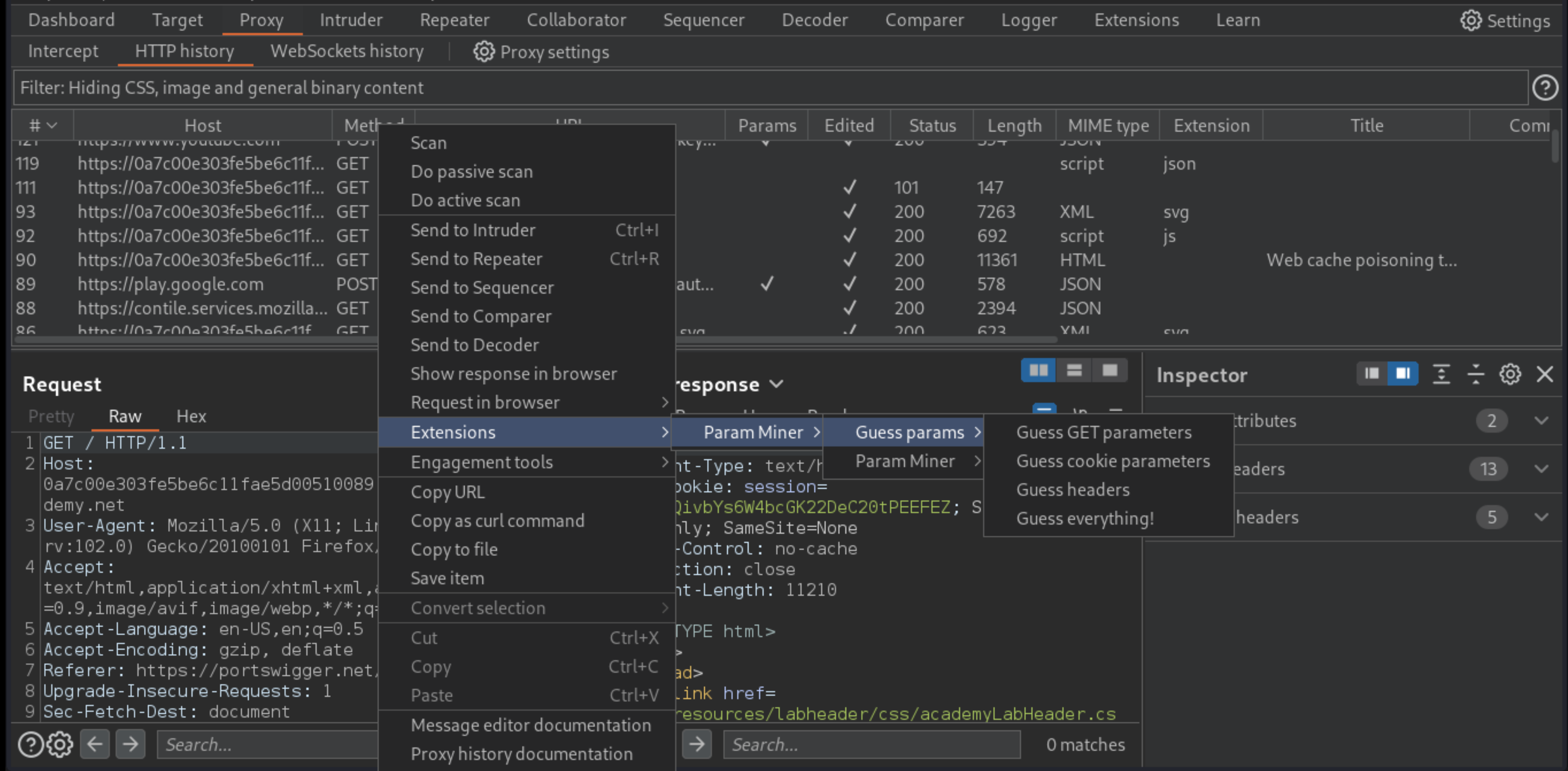
Task: Select the Raw request view tab
Action: point(125,416)
